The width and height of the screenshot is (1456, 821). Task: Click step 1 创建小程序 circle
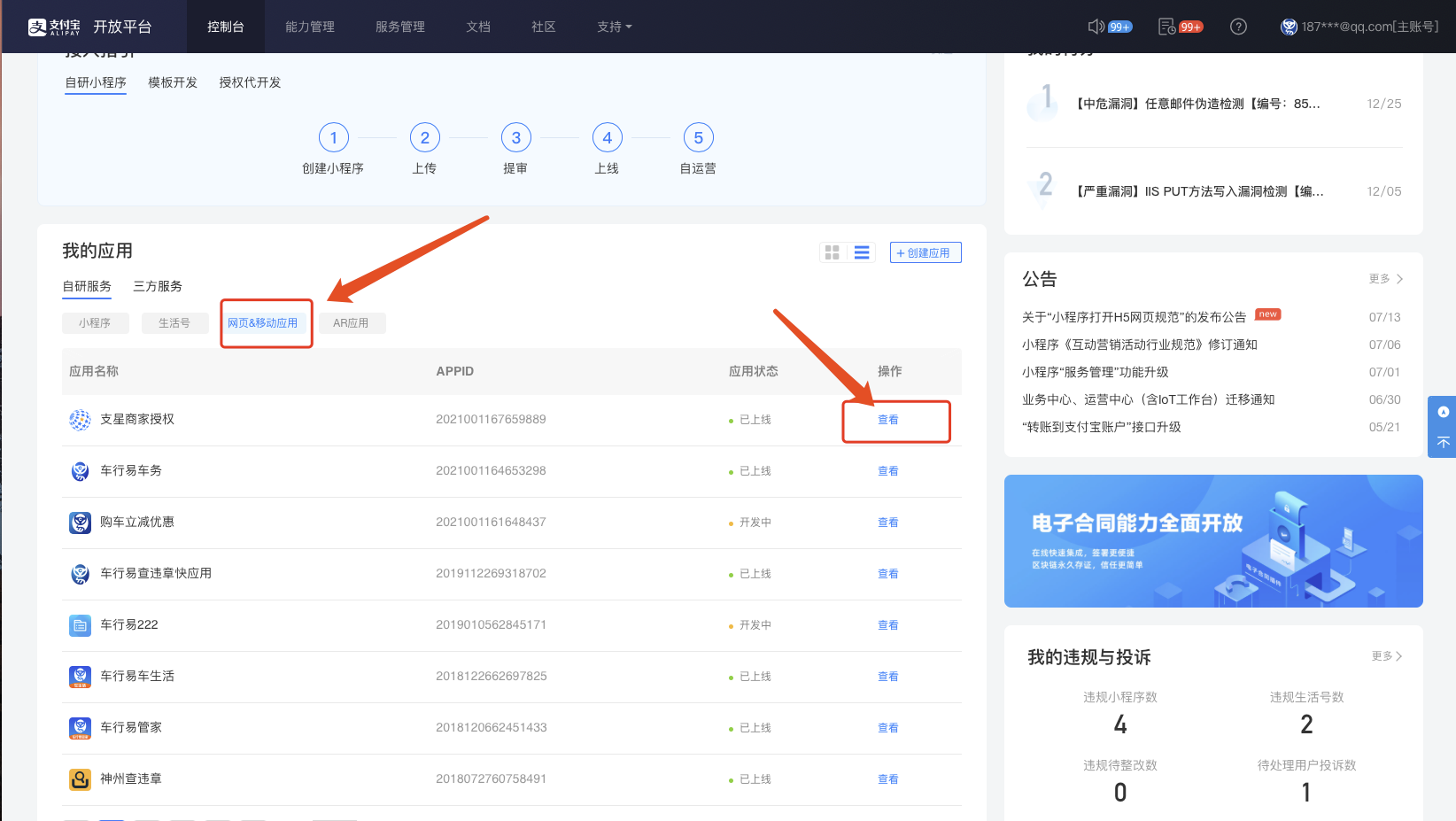[x=334, y=137]
